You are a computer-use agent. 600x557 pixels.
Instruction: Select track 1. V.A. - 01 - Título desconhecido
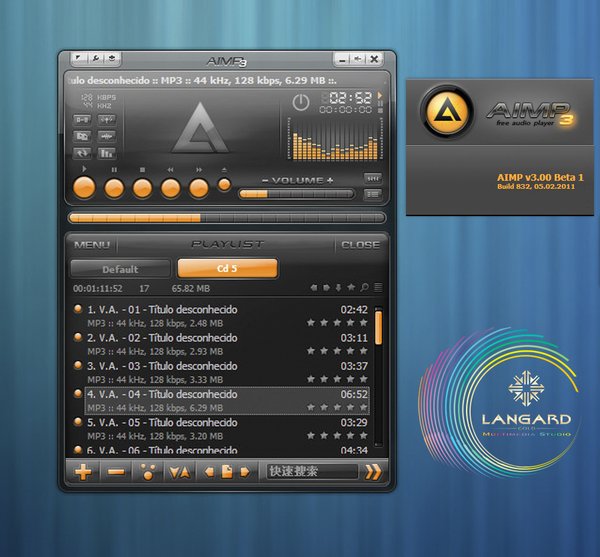227,316
